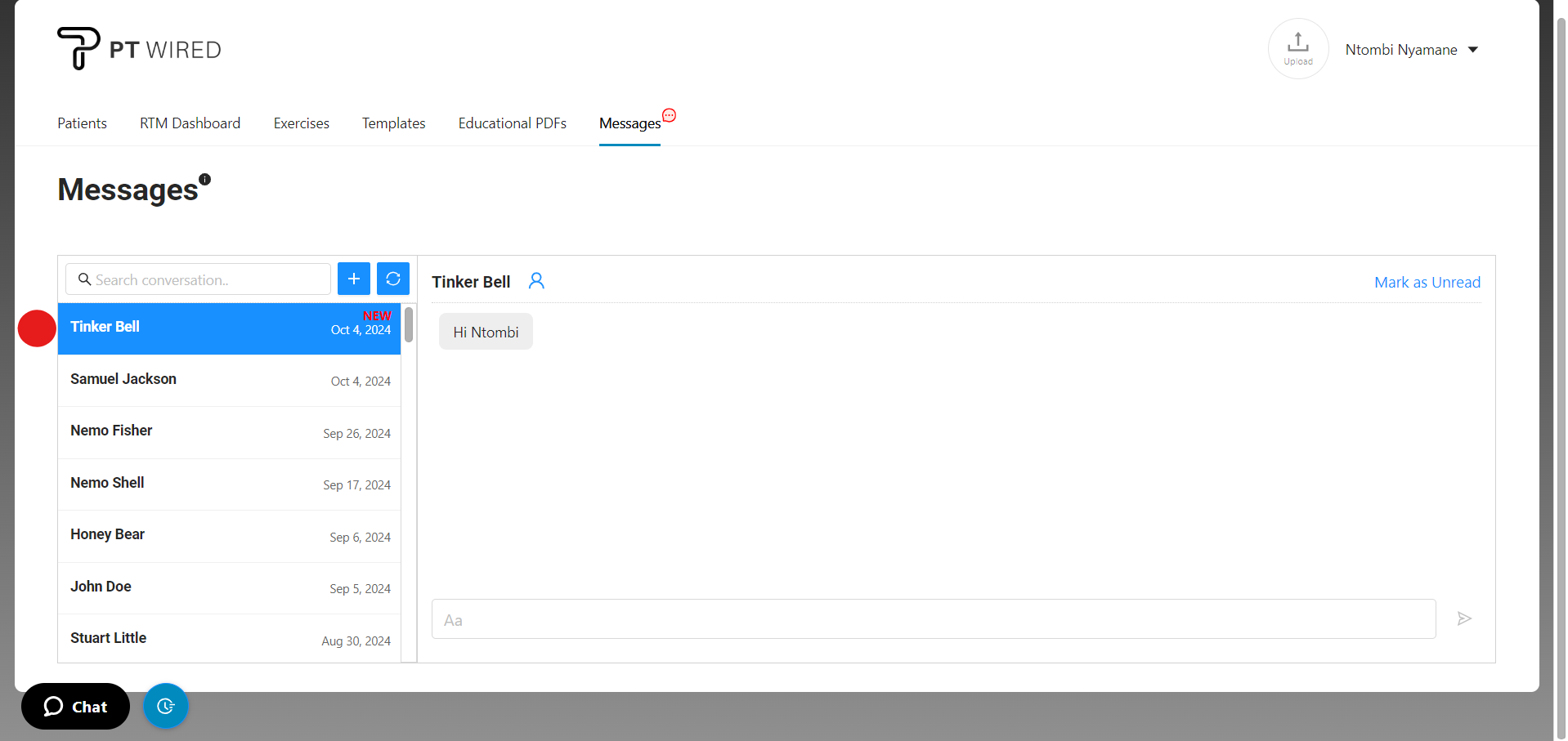Click the send message arrow icon
Image resolution: width=1568 pixels, height=741 pixels.
[x=1464, y=618]
